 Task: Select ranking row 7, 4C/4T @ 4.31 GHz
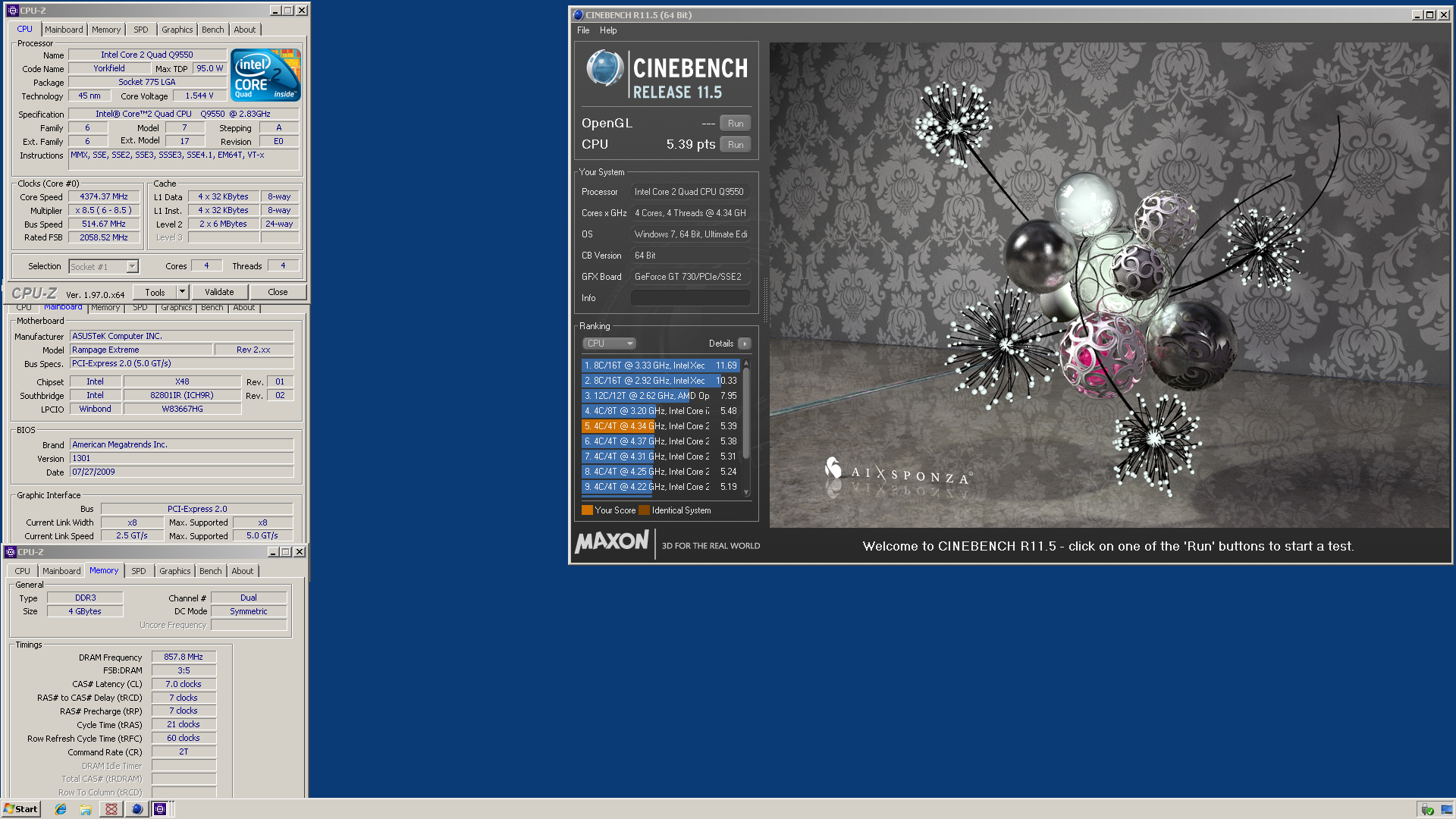click(x=660, y=457)
